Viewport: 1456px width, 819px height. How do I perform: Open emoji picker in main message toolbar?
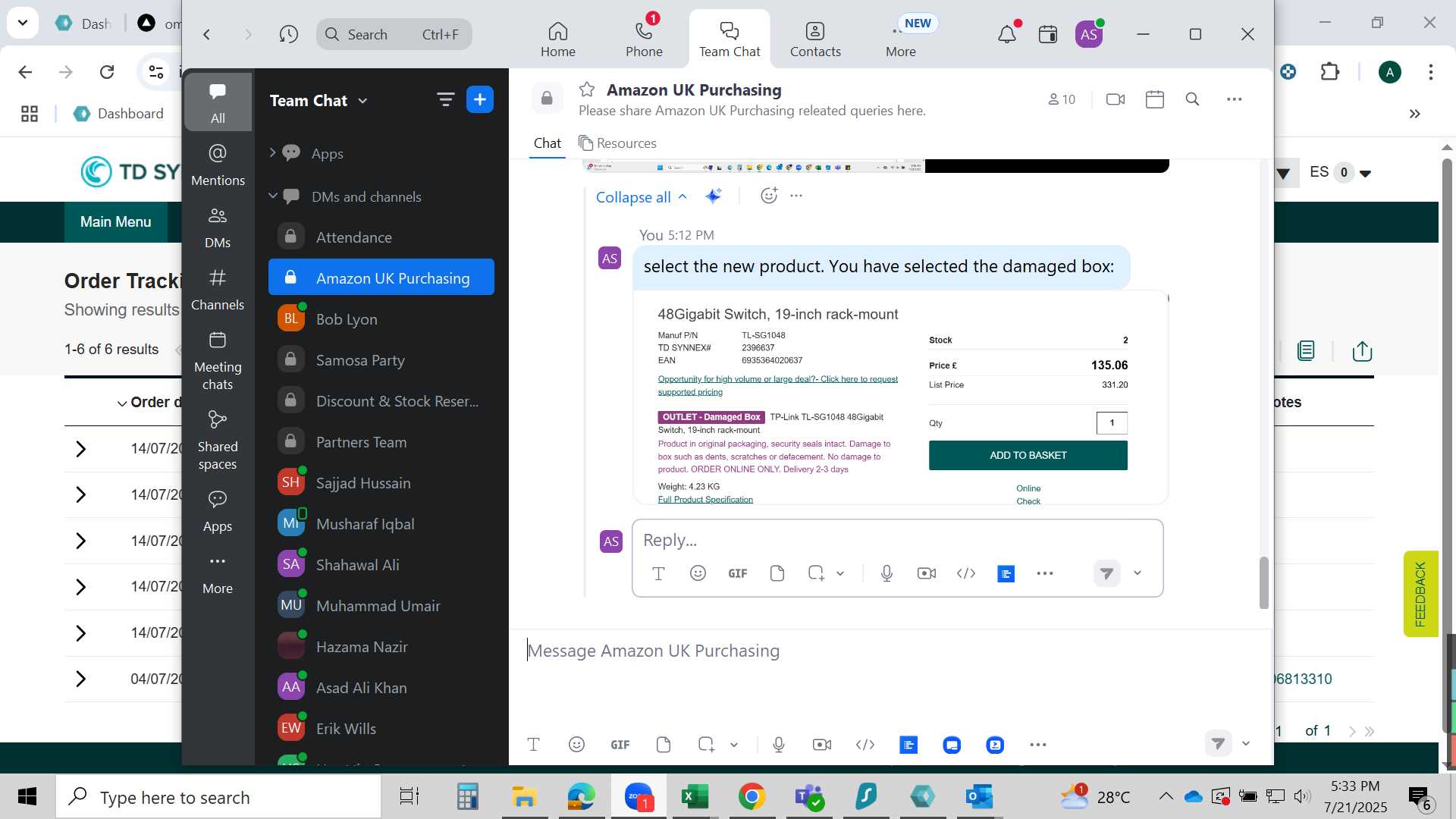(x=576, y=745)
